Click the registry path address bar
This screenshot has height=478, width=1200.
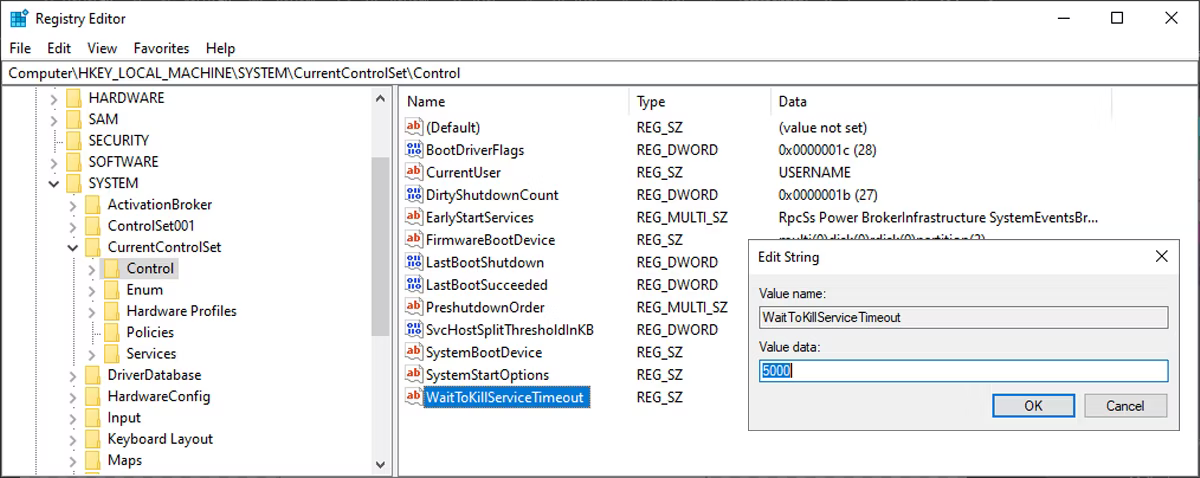point(600,73)
